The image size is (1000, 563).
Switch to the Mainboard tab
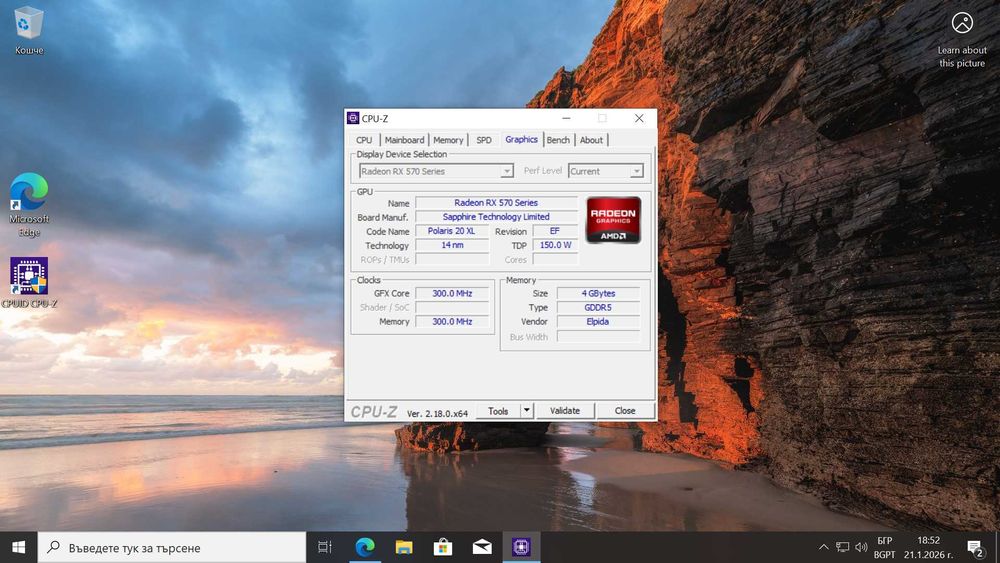pyautogui.click(x=404, y=140)
